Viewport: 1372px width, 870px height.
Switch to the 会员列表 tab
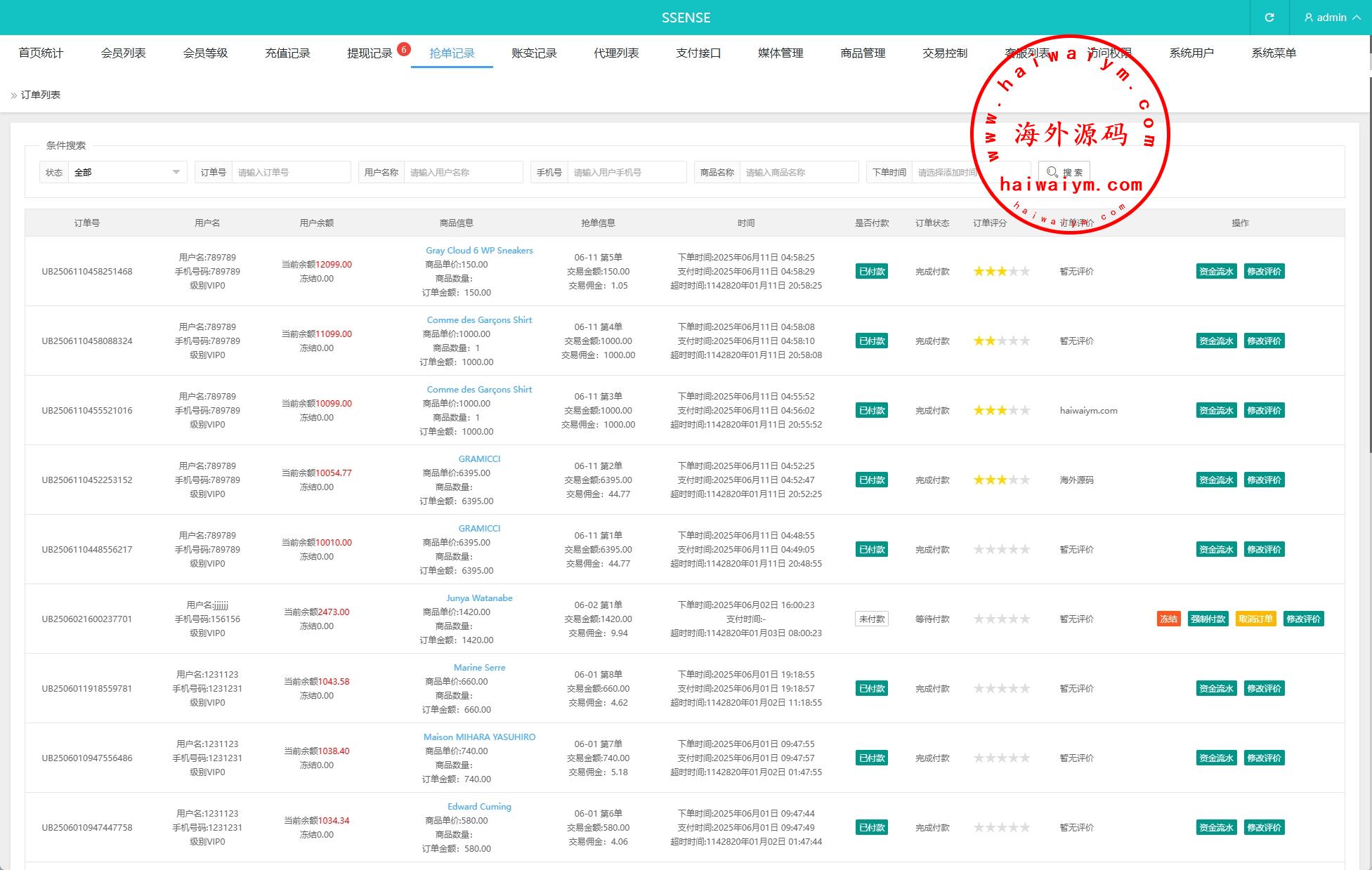click(x=123, y=53)
